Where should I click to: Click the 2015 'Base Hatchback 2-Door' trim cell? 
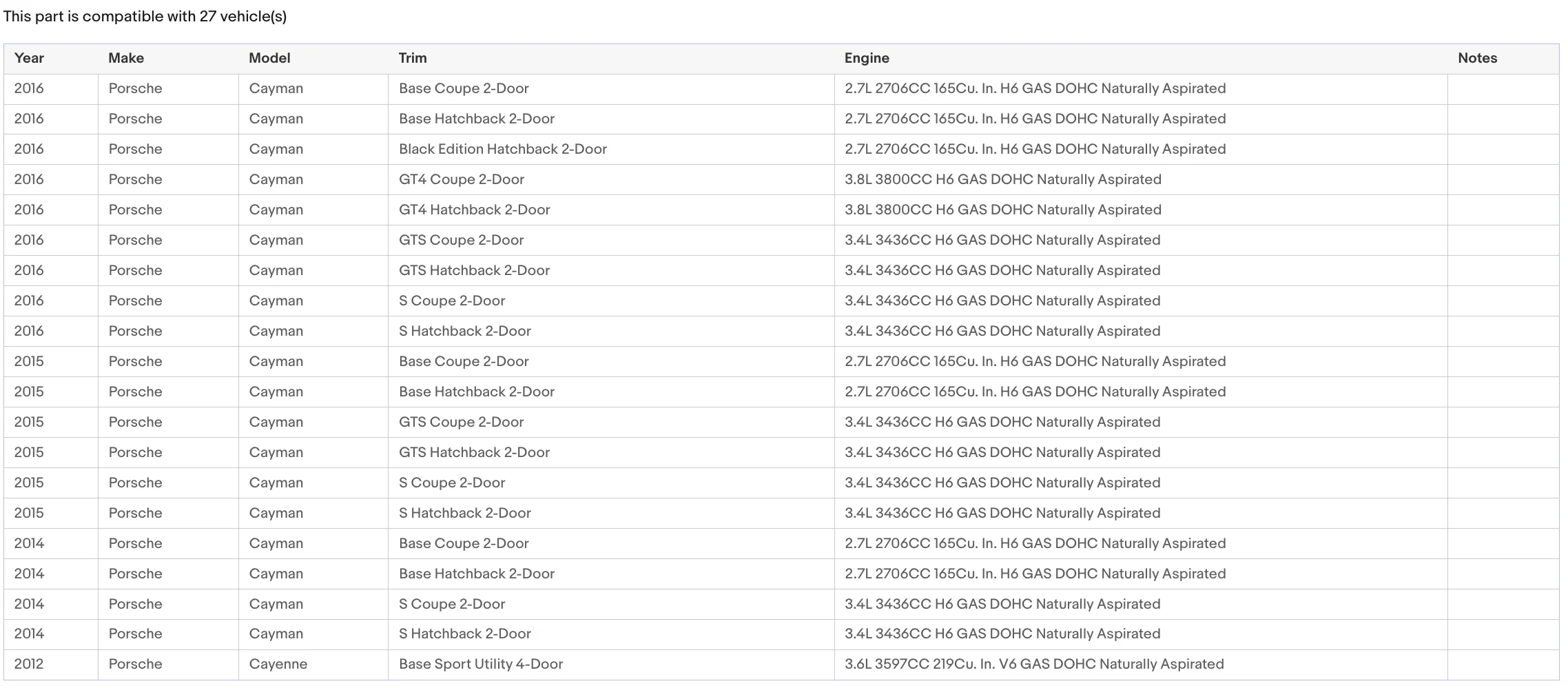(611, 392)
